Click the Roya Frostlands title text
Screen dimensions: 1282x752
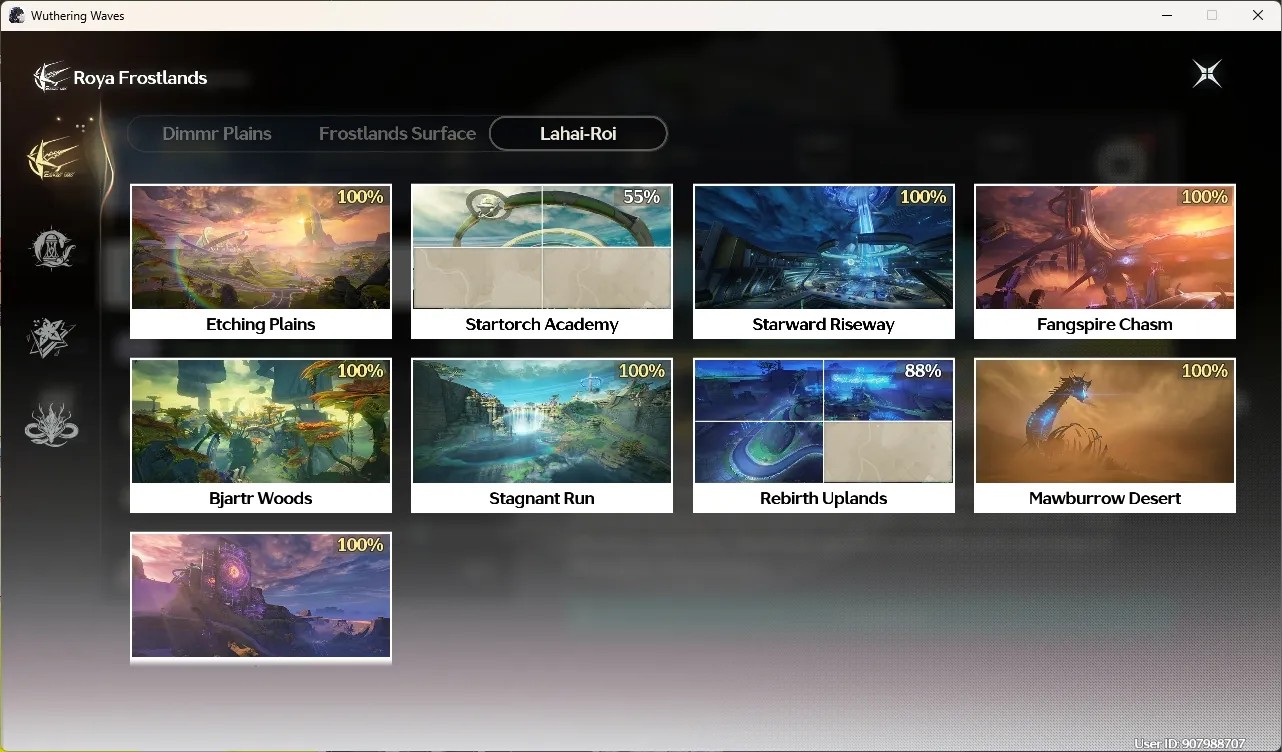click(x=140, y=78)
